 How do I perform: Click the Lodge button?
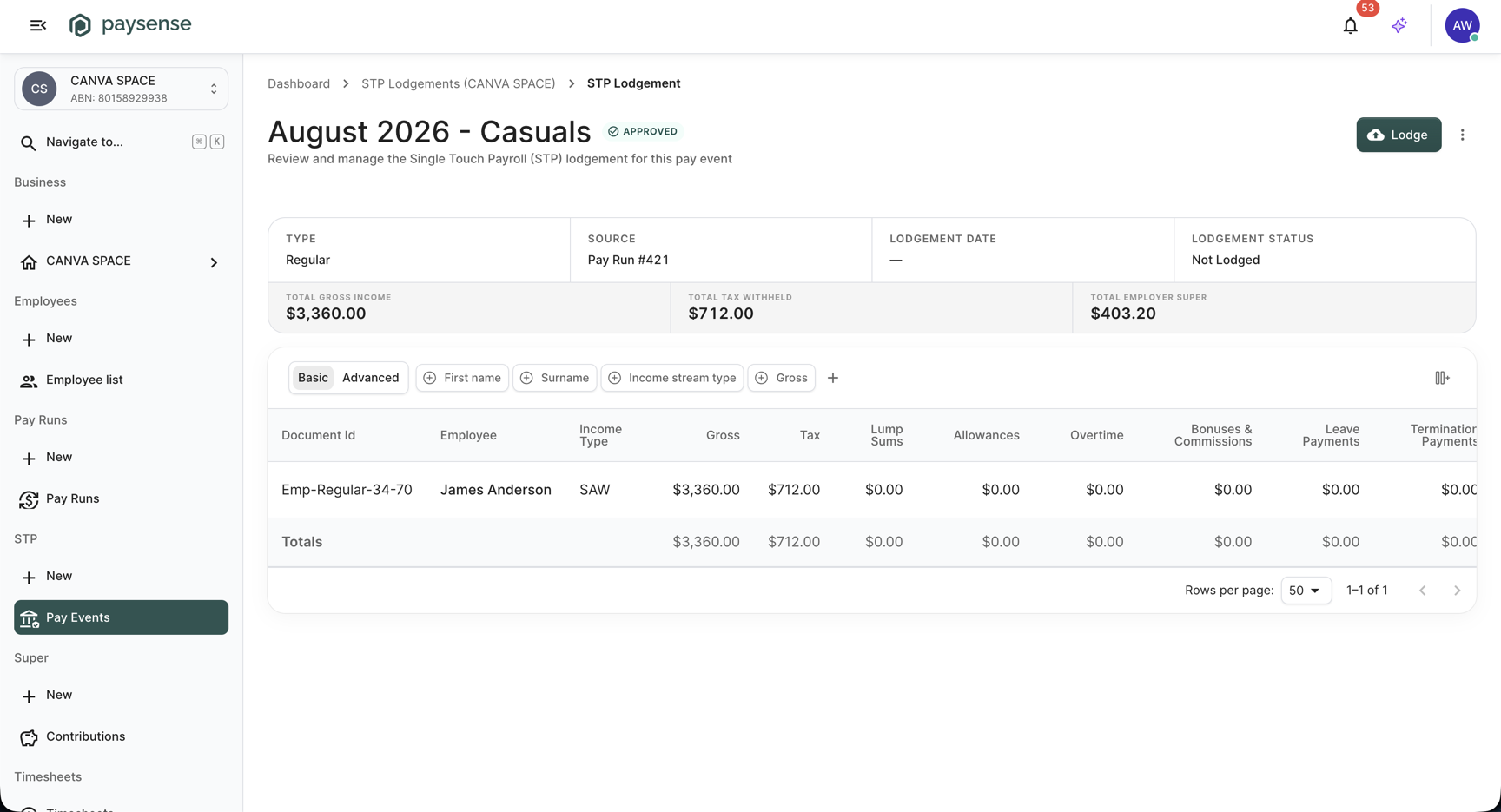(x=1399, y=135)
